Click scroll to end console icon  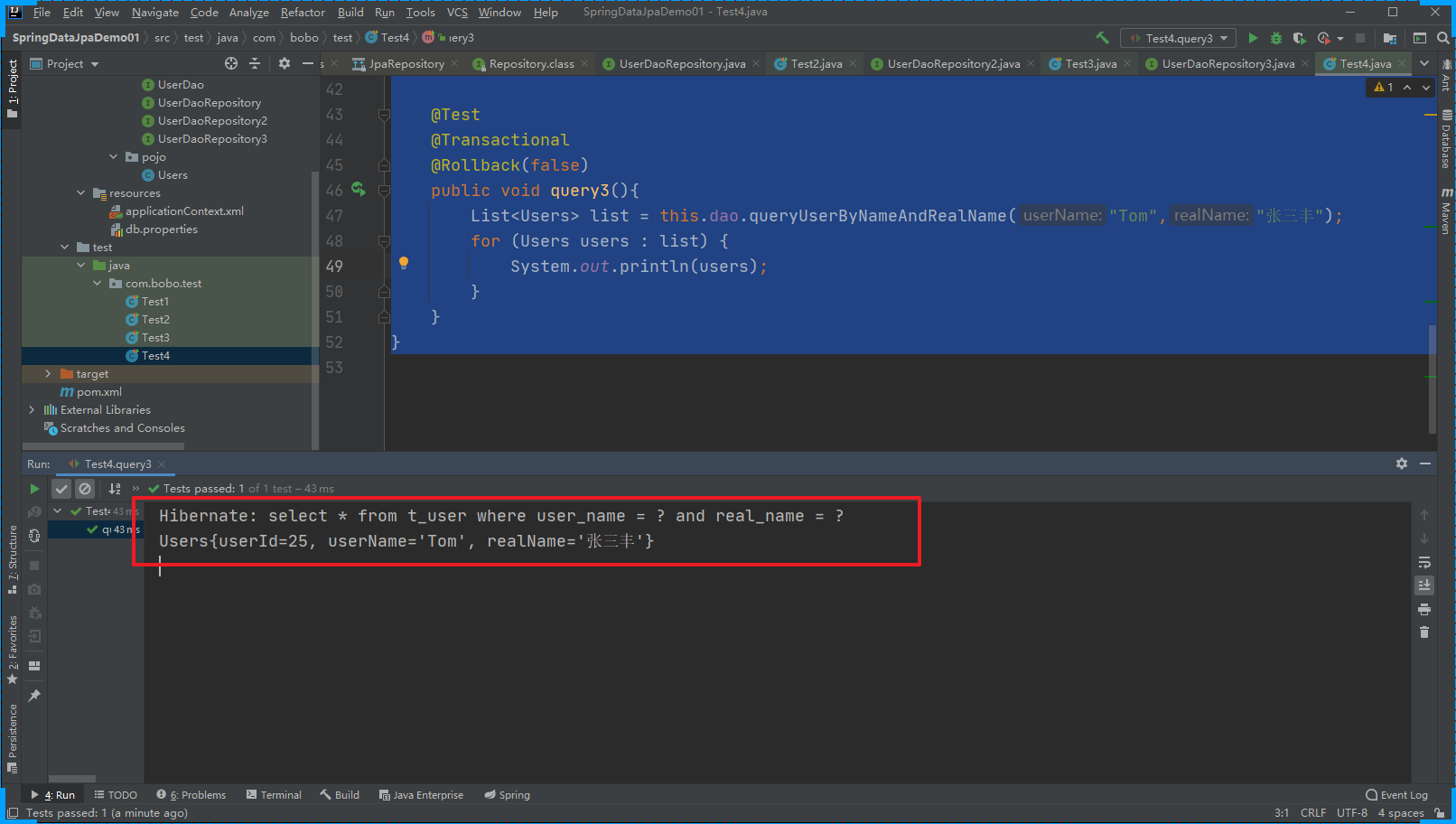[1424, 585]
